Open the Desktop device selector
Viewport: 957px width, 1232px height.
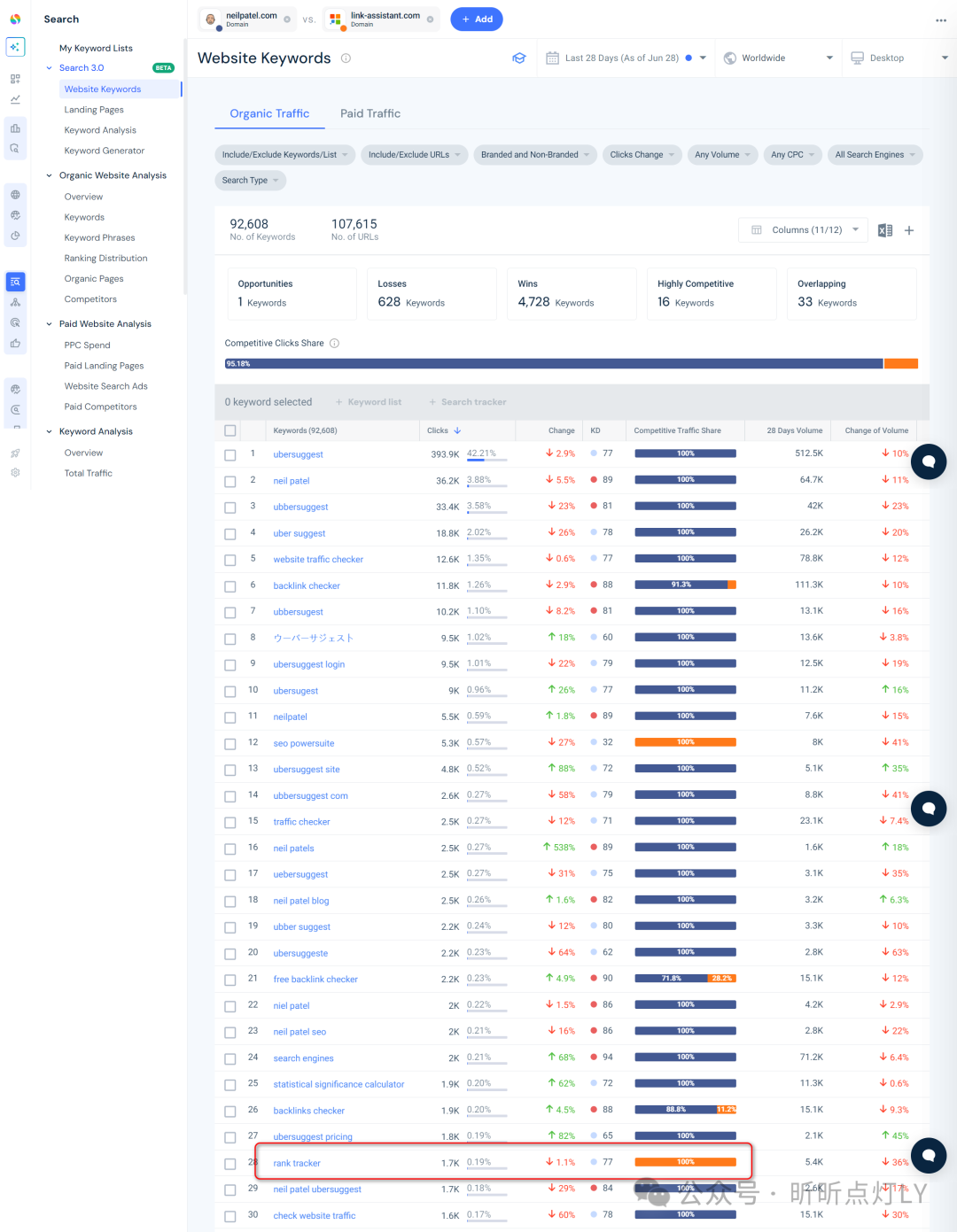click(899, 58)
